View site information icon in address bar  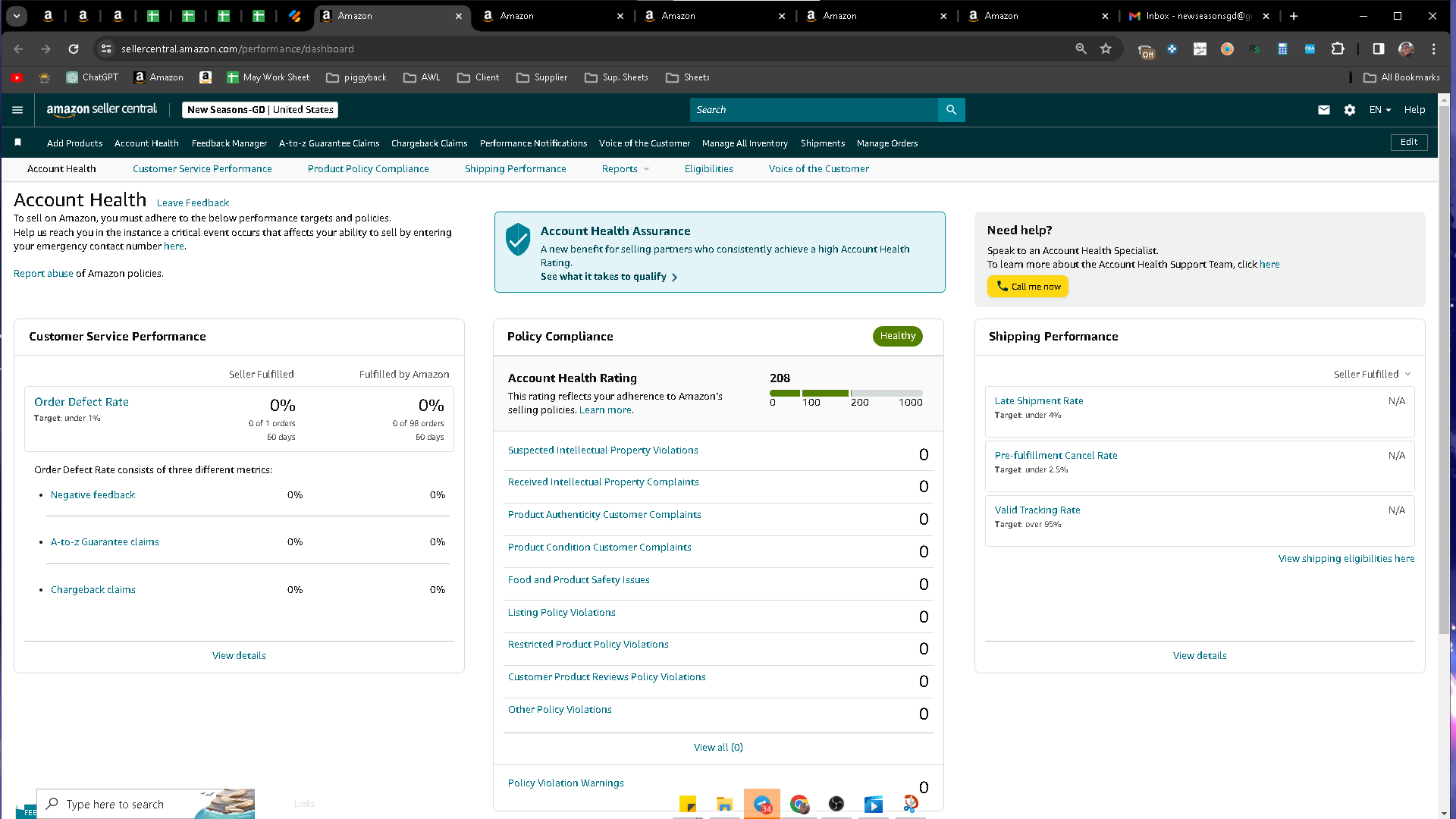pos(106,49)
